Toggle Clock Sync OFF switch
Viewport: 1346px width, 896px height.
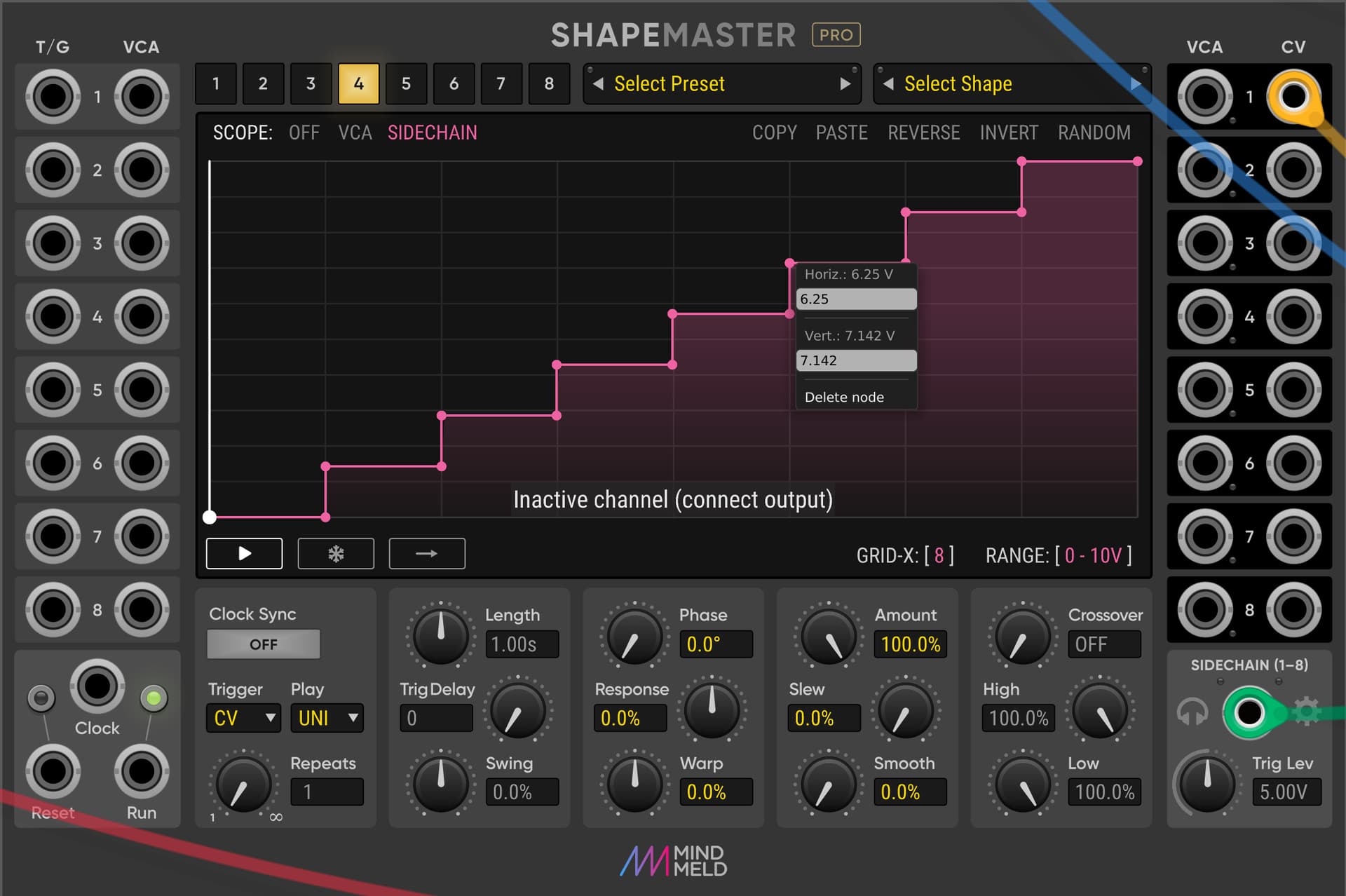pyautogui.click(x=264, y=644)
